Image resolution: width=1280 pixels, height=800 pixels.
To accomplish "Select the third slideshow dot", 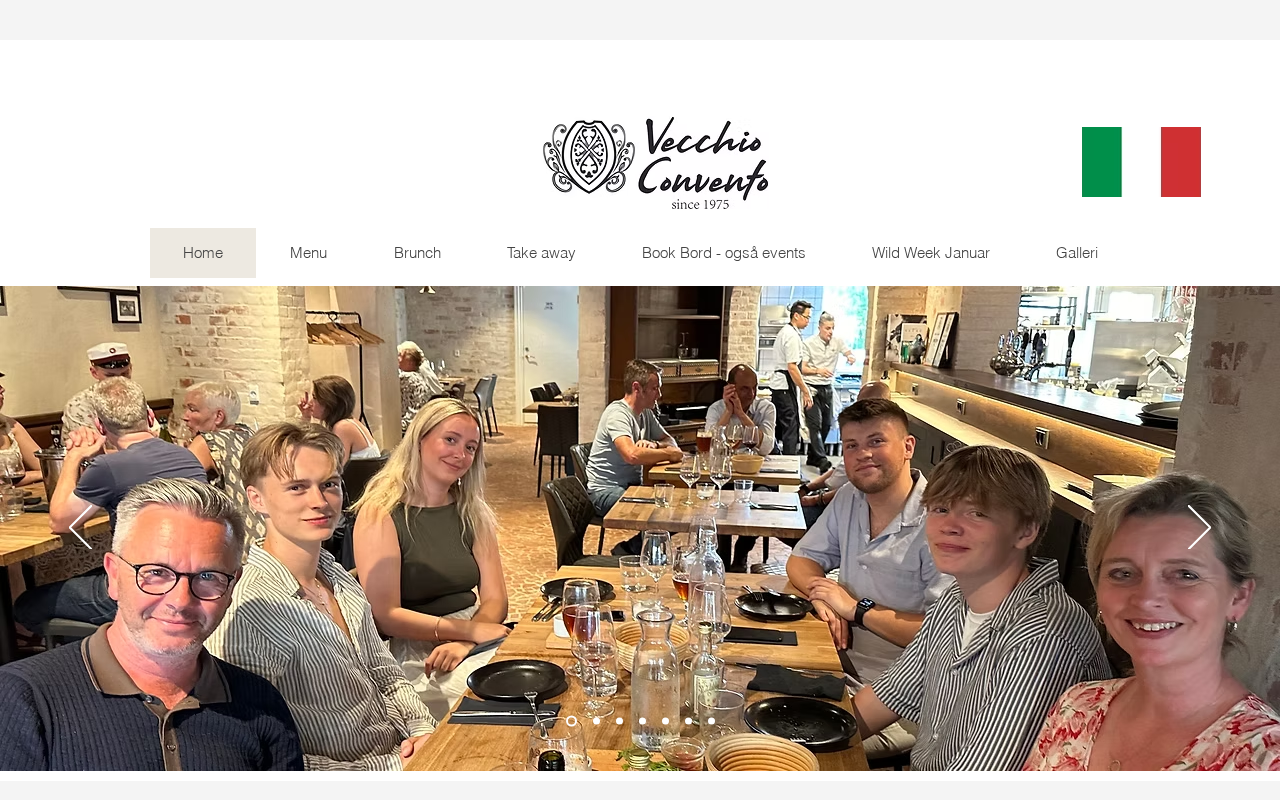I will (619, 721).
